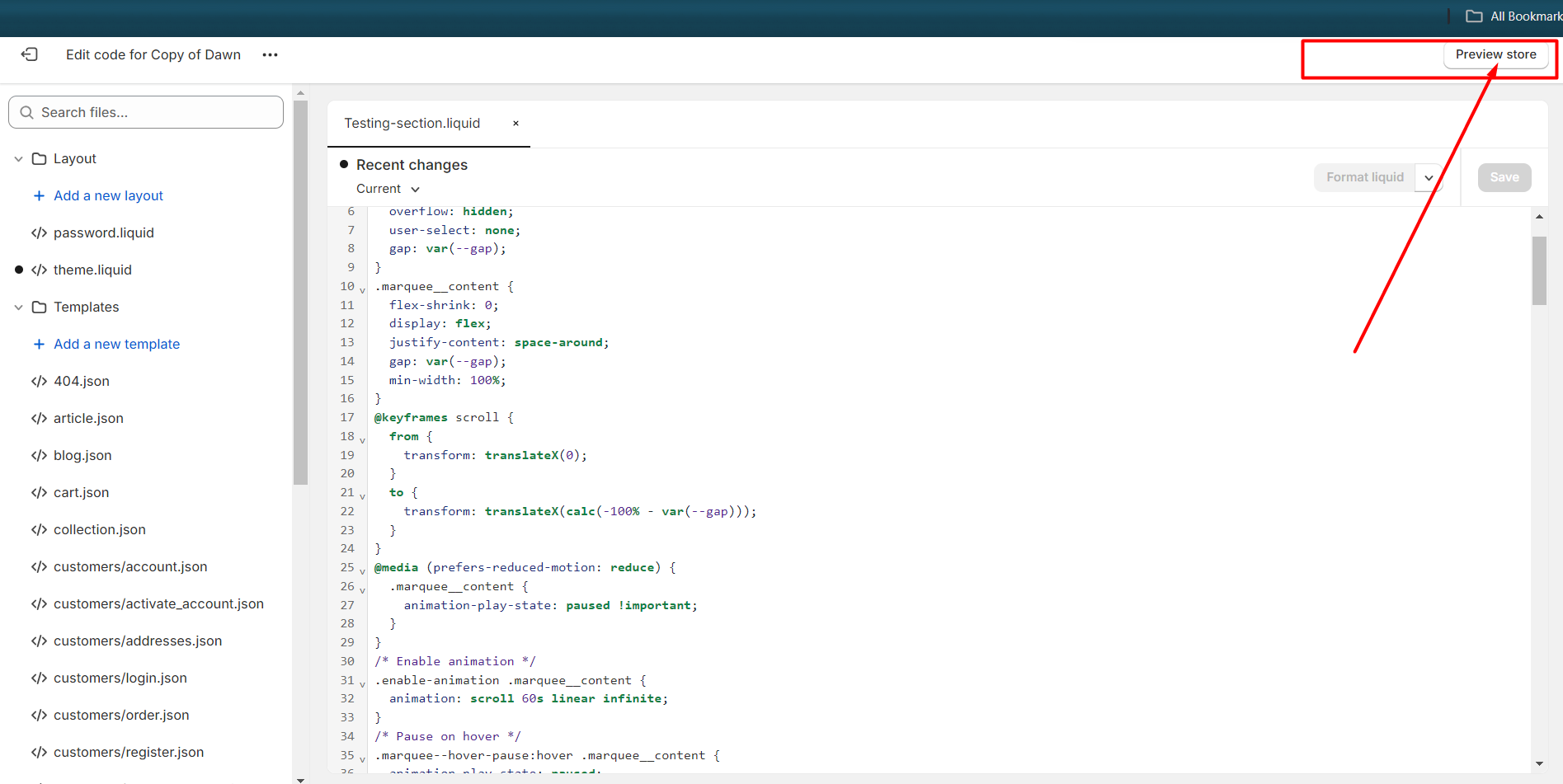This screenshot has width=1563, height=784.
Task: Open blog.json template file
Action: click(82, 455)
